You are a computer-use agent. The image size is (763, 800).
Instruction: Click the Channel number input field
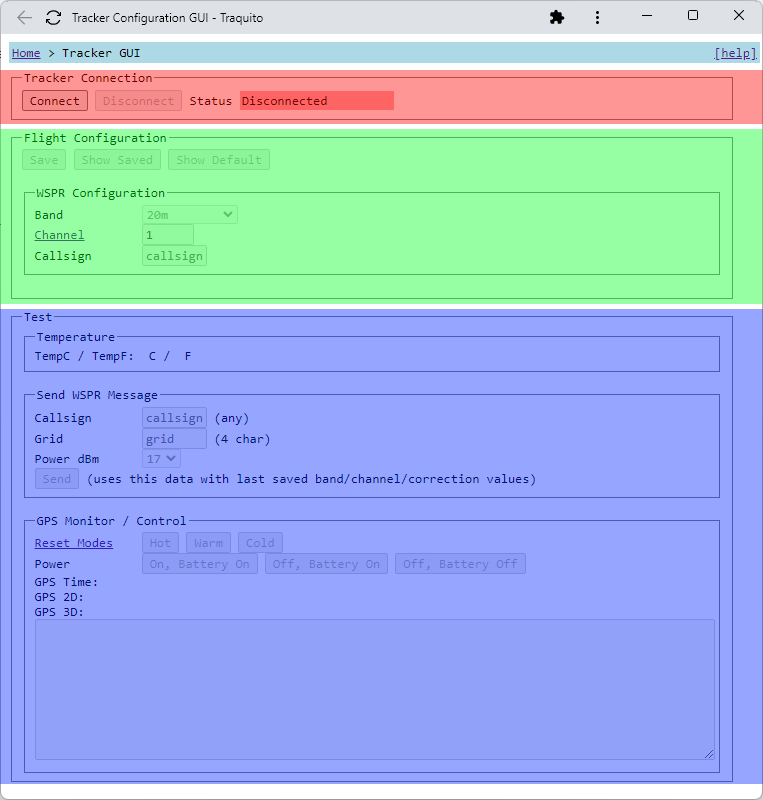[168, 235]
